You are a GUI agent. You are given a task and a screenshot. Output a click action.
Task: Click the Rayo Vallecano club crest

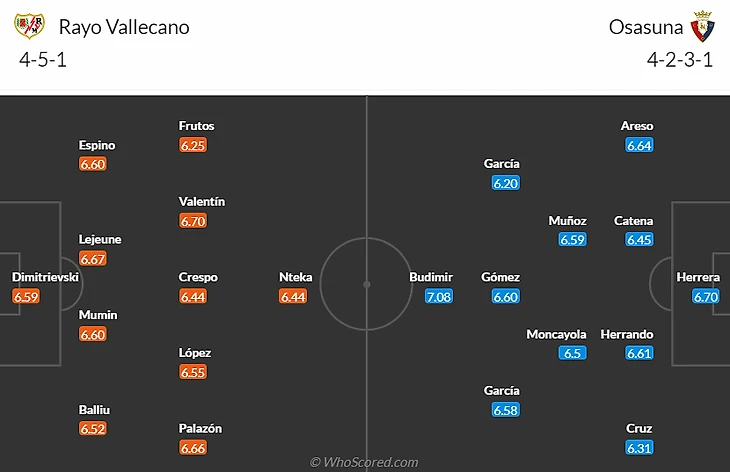pos(31,27)
